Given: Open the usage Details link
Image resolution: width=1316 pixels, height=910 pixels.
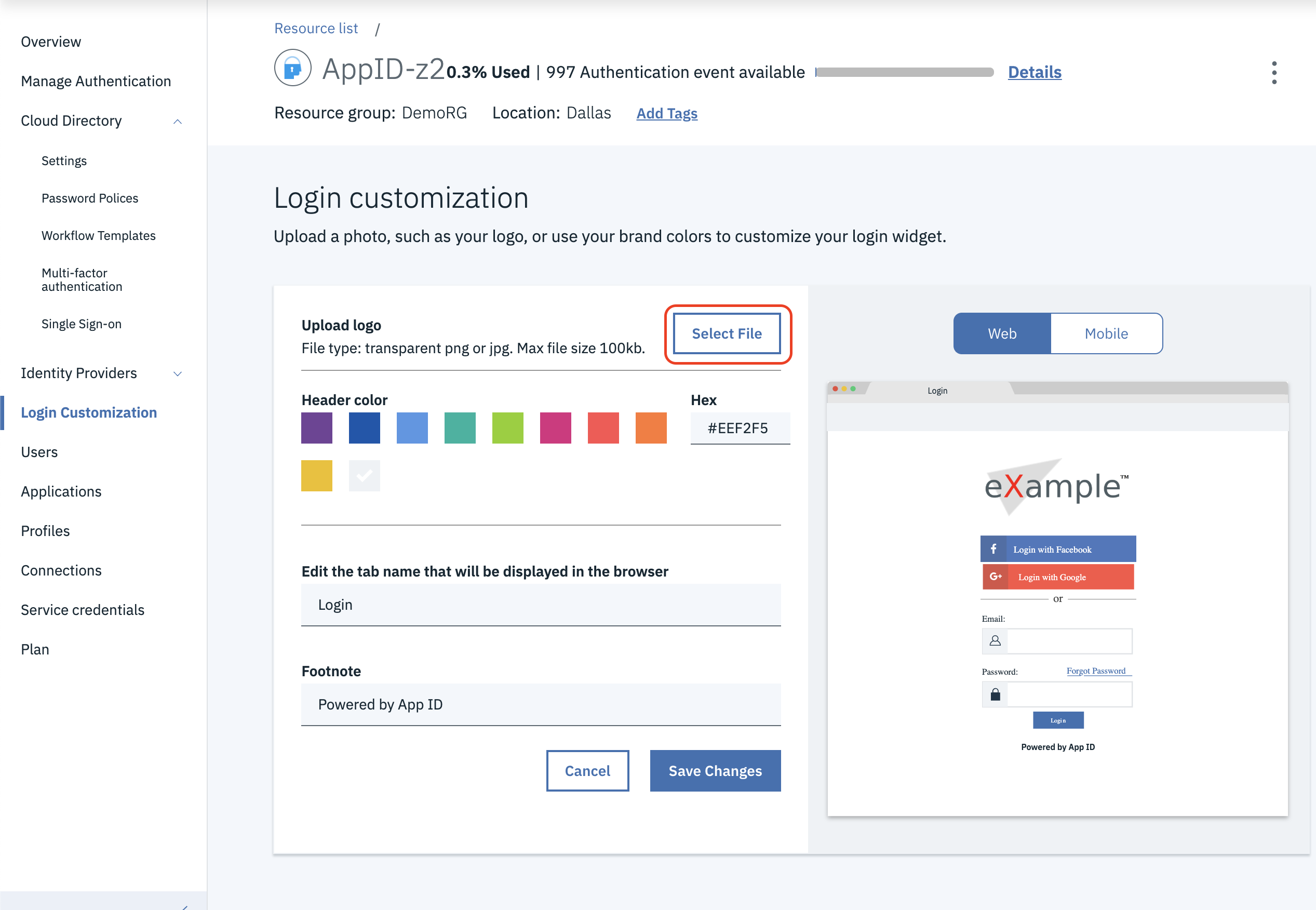Looking at the screenshot, I should pos(1035,72).
